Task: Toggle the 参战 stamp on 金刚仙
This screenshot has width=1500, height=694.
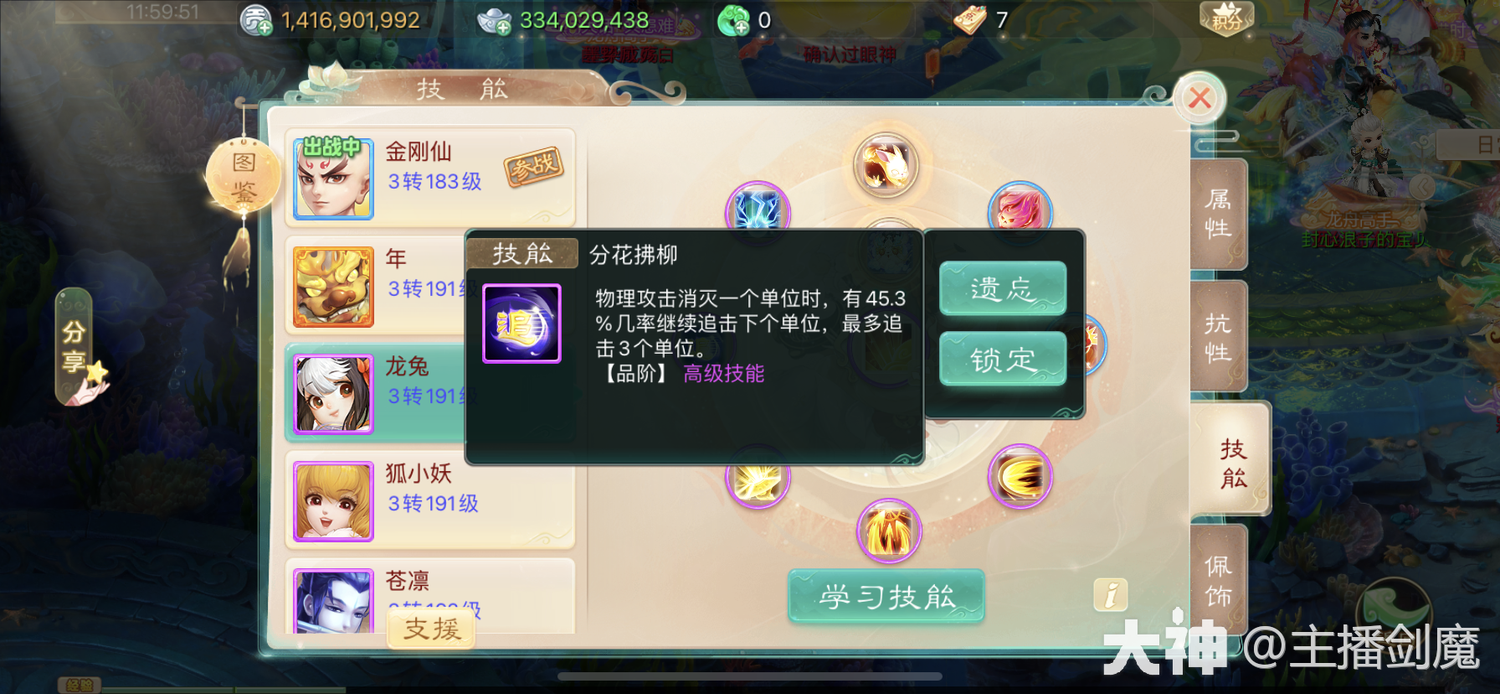Action: pos(533,167)
